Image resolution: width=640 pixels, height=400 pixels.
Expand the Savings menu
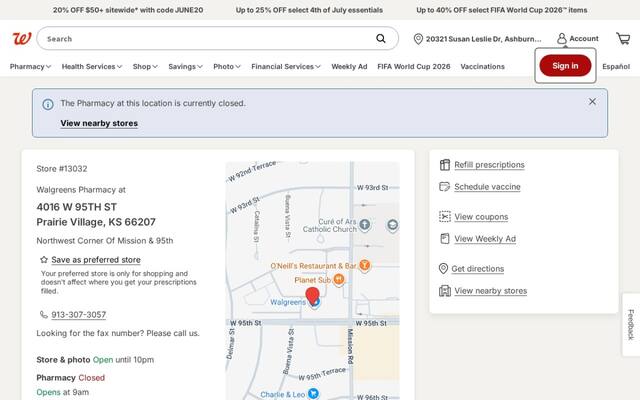click(x=185, y=67)
